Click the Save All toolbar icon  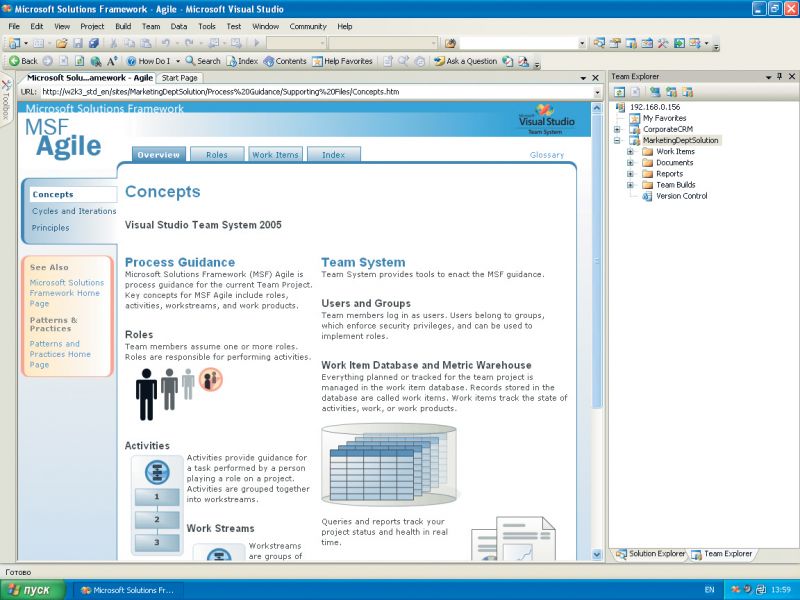(x=94, y=43)
